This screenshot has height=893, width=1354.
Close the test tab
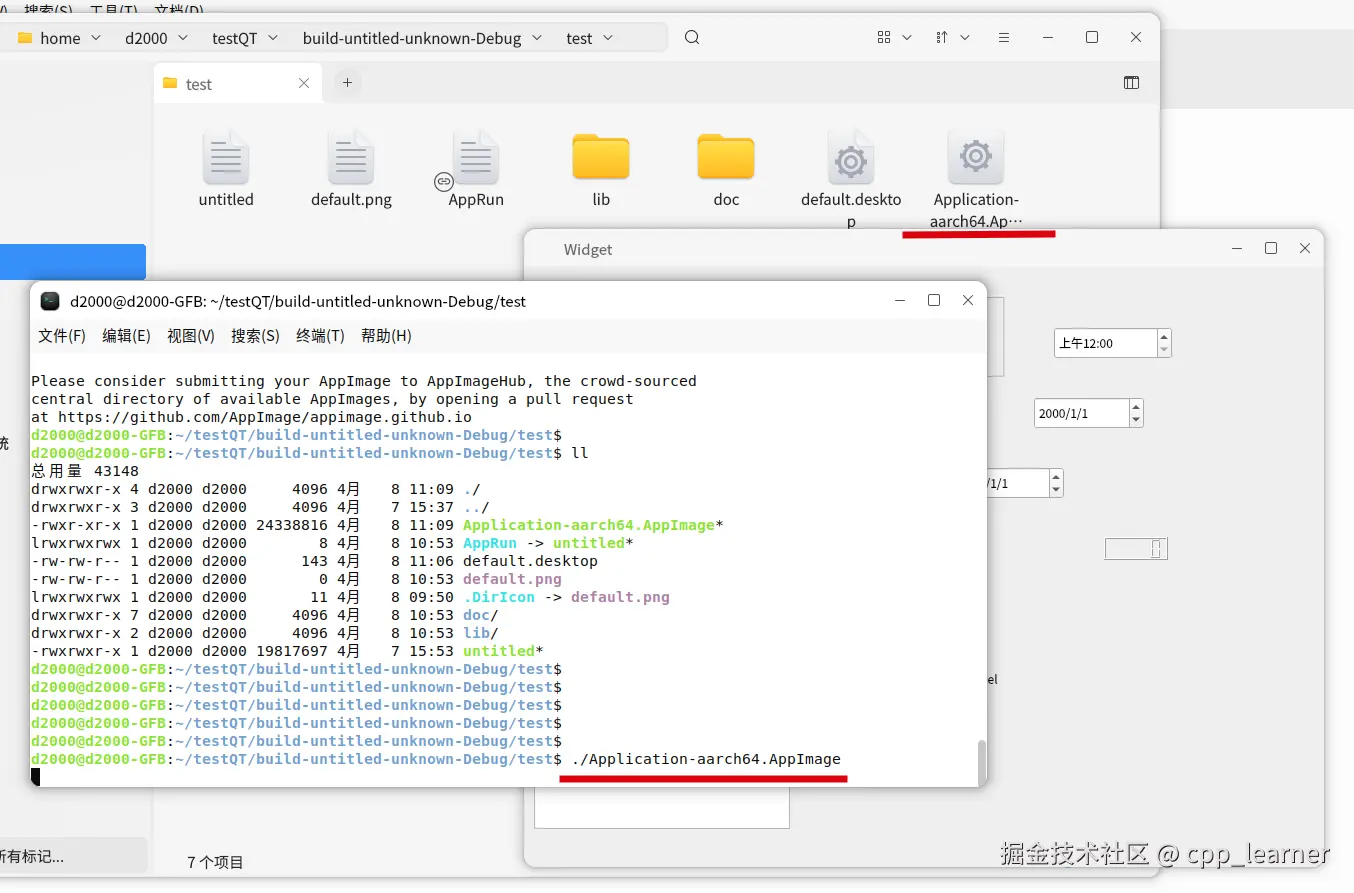(x=304, y=83)
